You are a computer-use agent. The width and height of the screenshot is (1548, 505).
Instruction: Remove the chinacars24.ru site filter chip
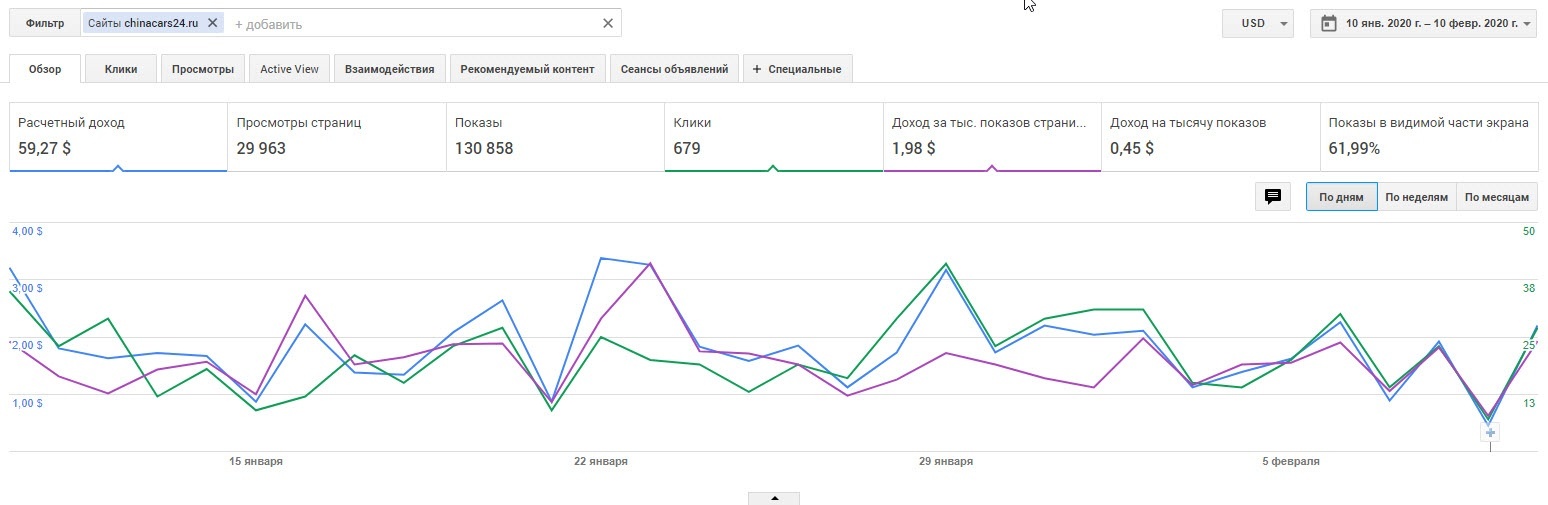212,23
